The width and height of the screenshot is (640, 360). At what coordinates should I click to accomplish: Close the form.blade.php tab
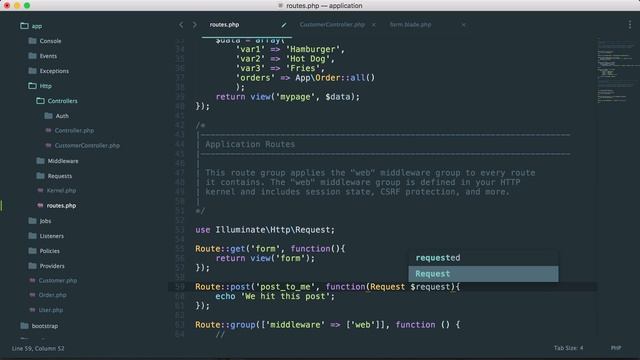[463, 25]
